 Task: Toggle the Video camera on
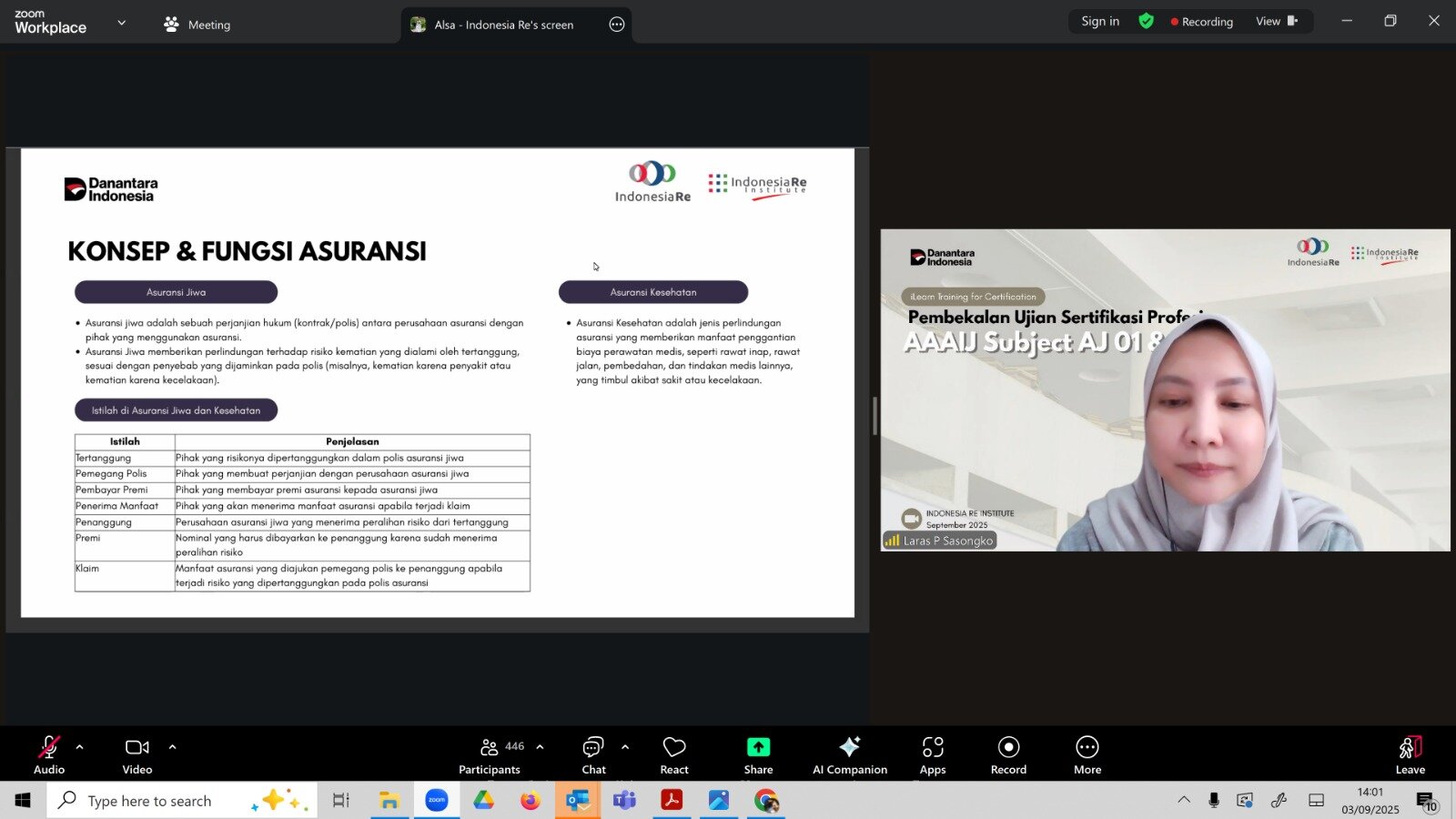pyautogui.click(x=137, y=755)
